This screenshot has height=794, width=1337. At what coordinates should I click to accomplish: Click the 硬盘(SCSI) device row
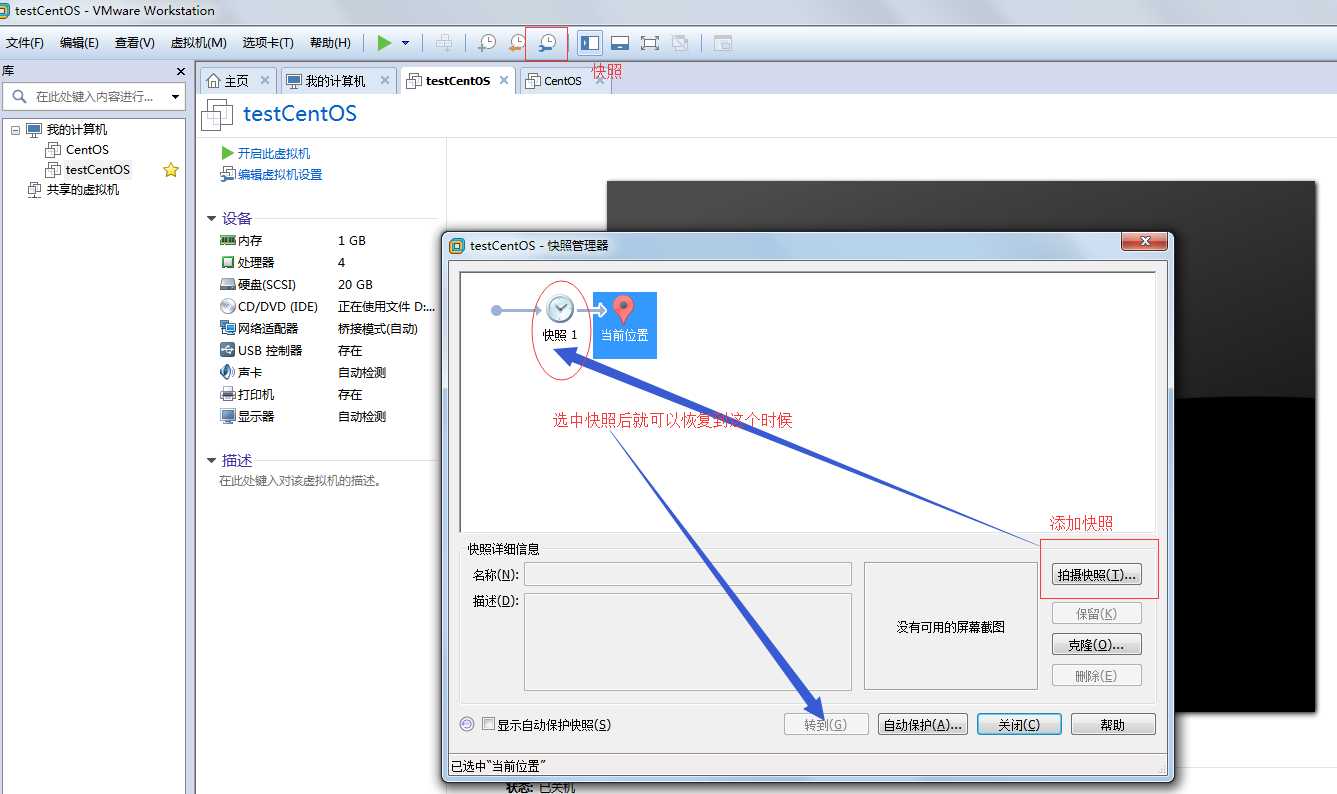coord(328,285)
